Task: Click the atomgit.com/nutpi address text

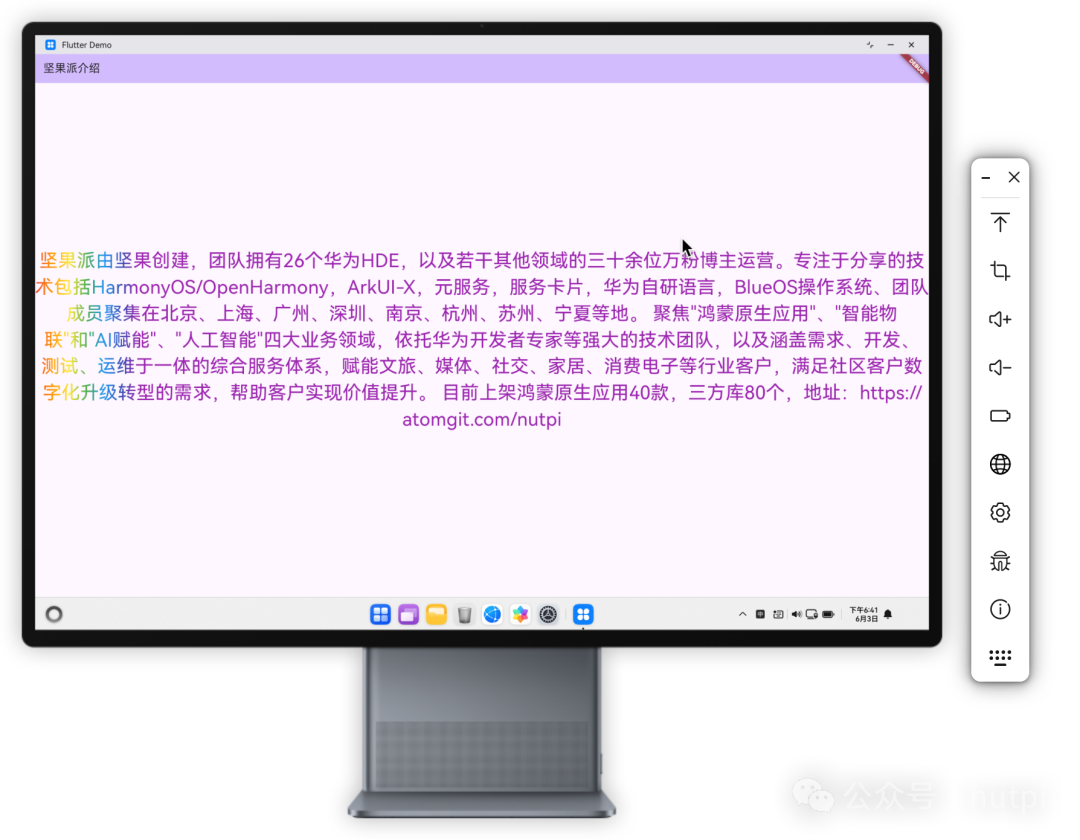Action: (x=481, y=419)
